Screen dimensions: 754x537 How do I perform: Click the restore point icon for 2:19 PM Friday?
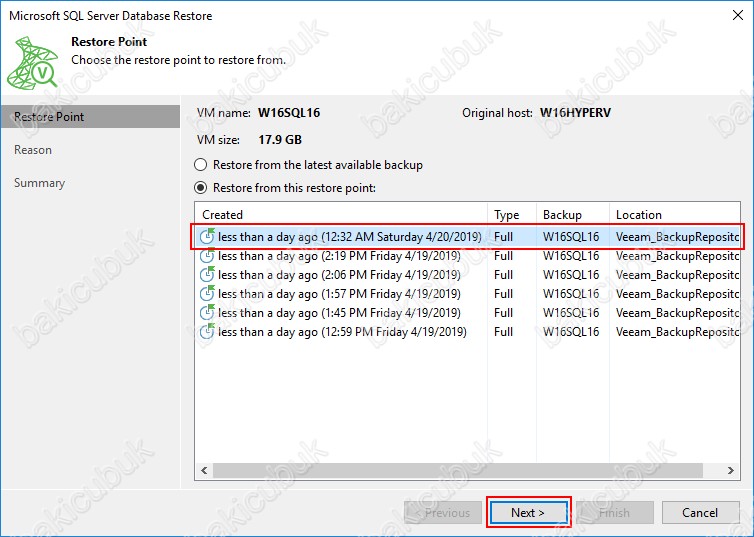(x=207, y=255)
